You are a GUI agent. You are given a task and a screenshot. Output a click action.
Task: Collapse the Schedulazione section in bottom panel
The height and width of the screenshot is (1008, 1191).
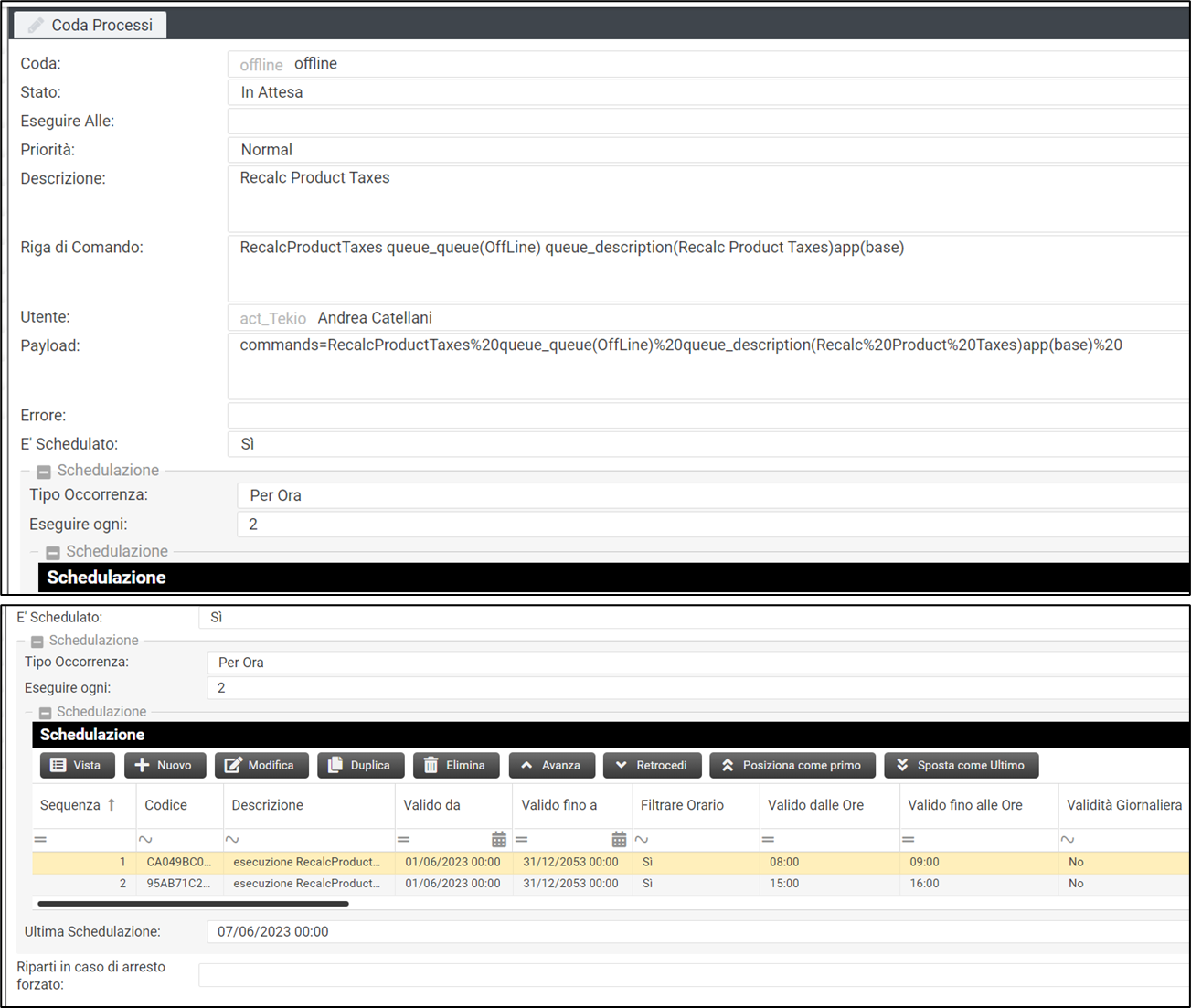(37, 642)
